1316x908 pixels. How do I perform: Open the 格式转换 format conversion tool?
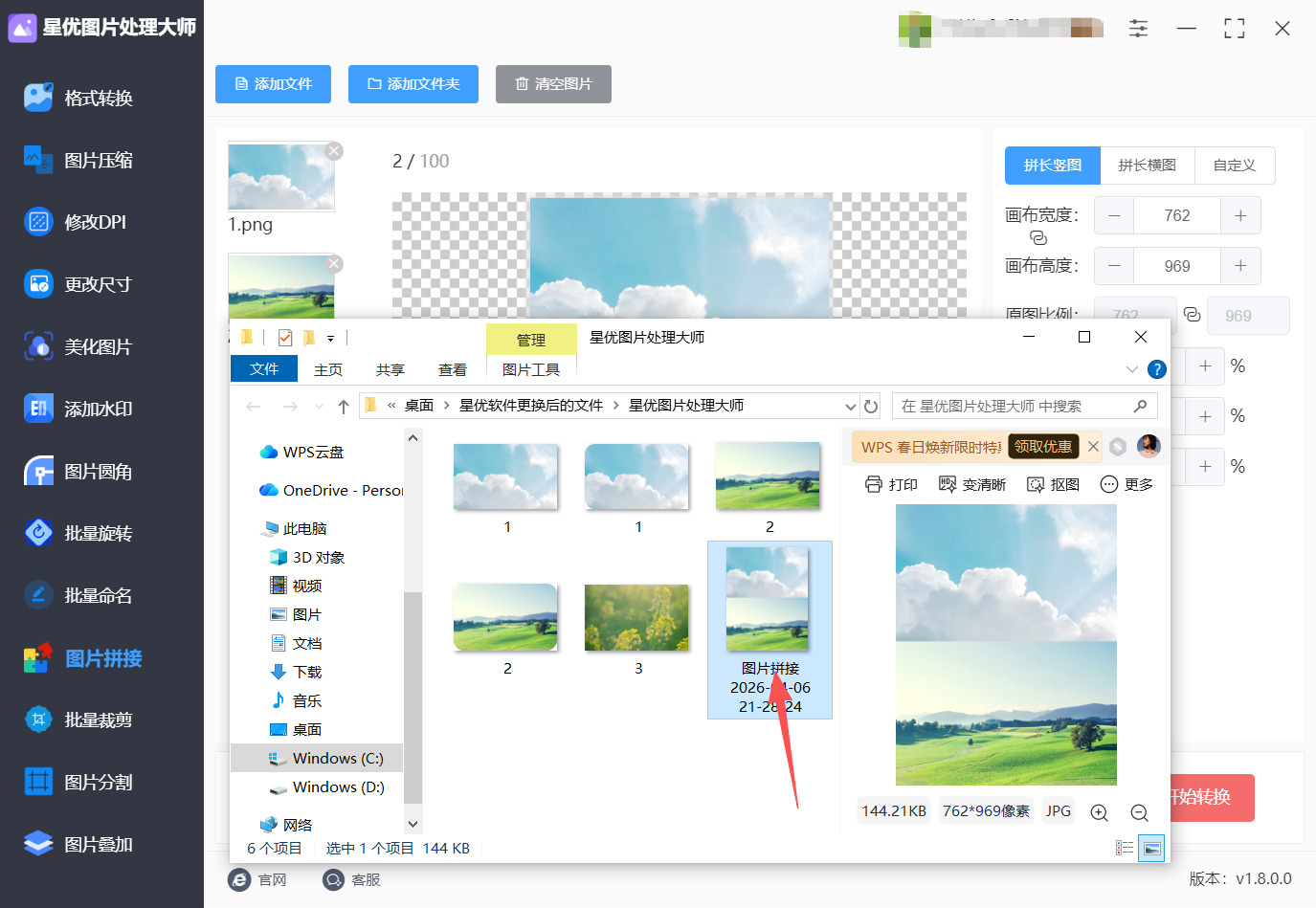80,98
